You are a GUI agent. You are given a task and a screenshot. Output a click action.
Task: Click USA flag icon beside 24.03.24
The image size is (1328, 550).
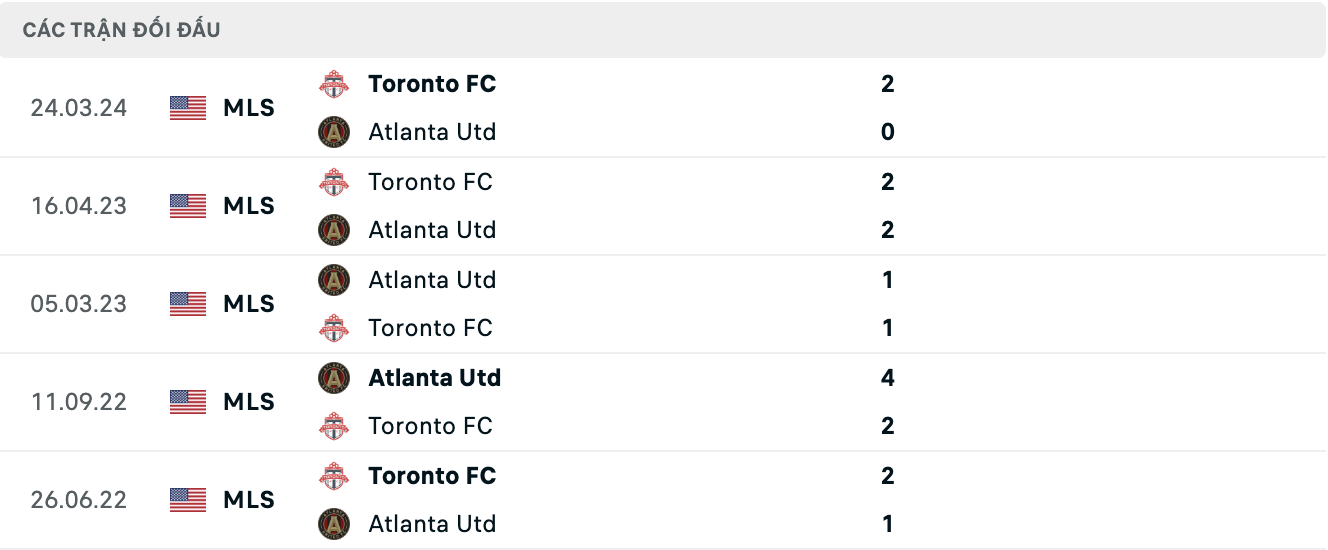(188, 108)
